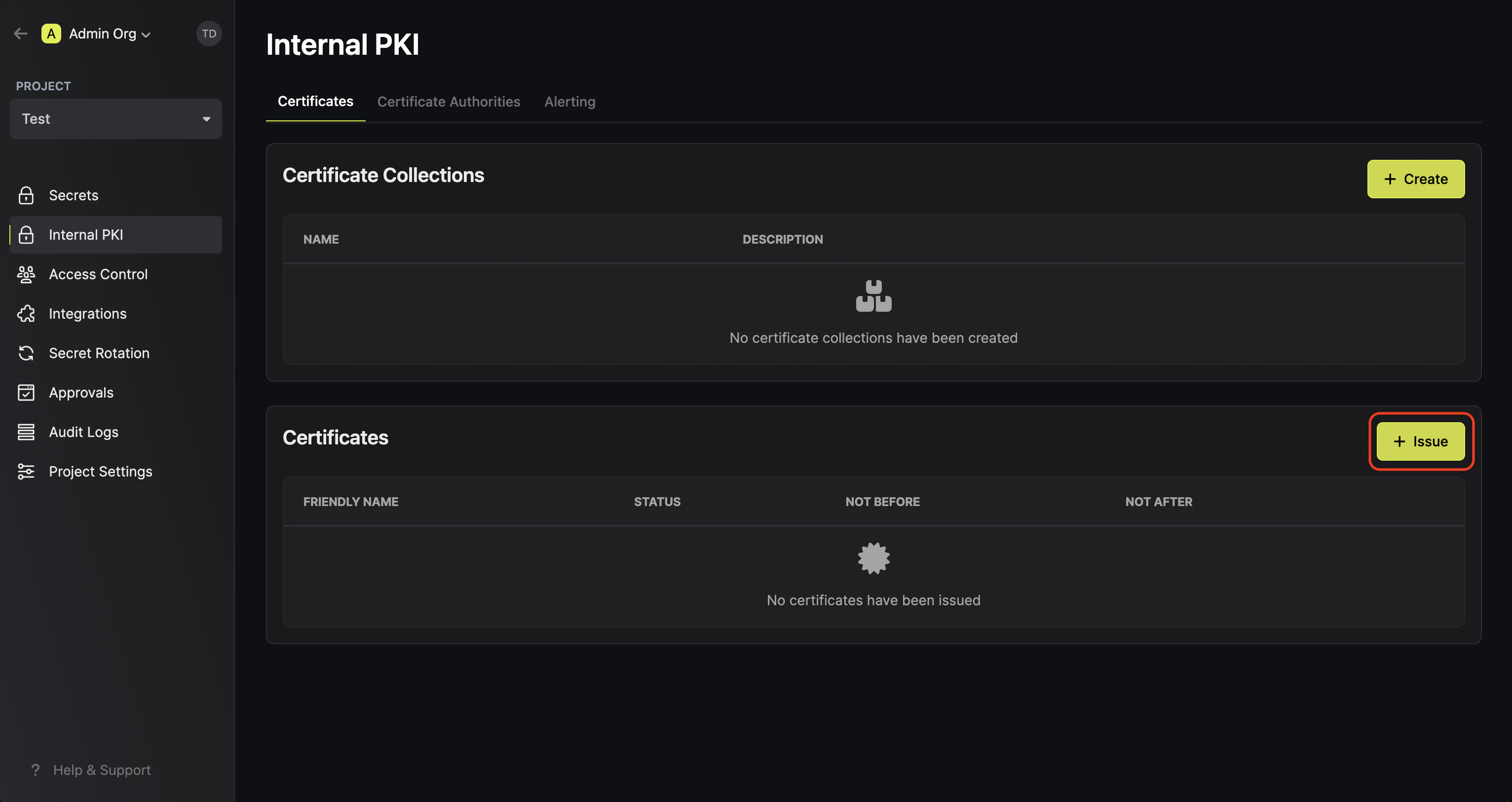Open the Test project selector
Screen dimensions: 1512x802
pos(115,119)
